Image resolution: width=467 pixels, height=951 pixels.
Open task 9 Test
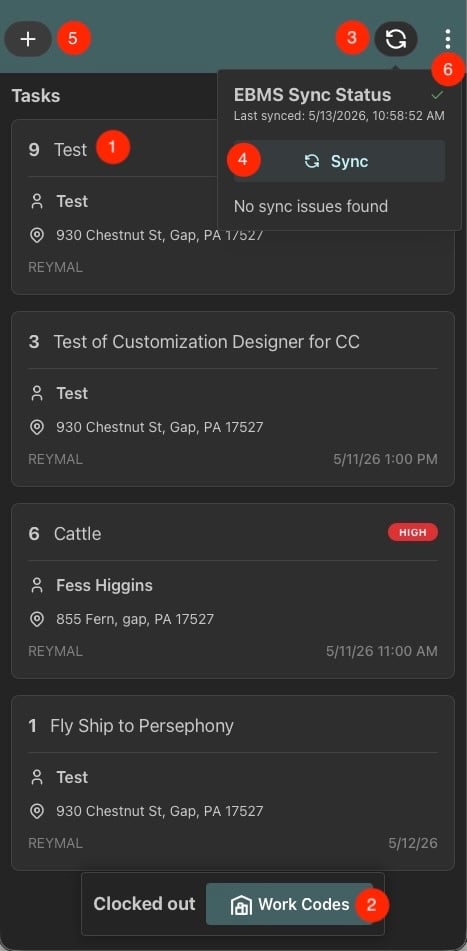(233, 207)
